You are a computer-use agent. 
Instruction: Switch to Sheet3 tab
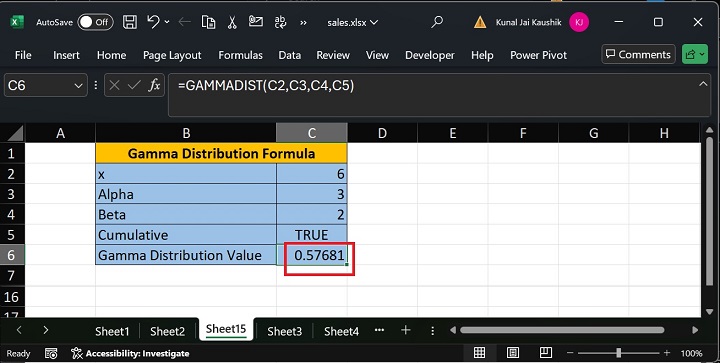pos(284,331)
